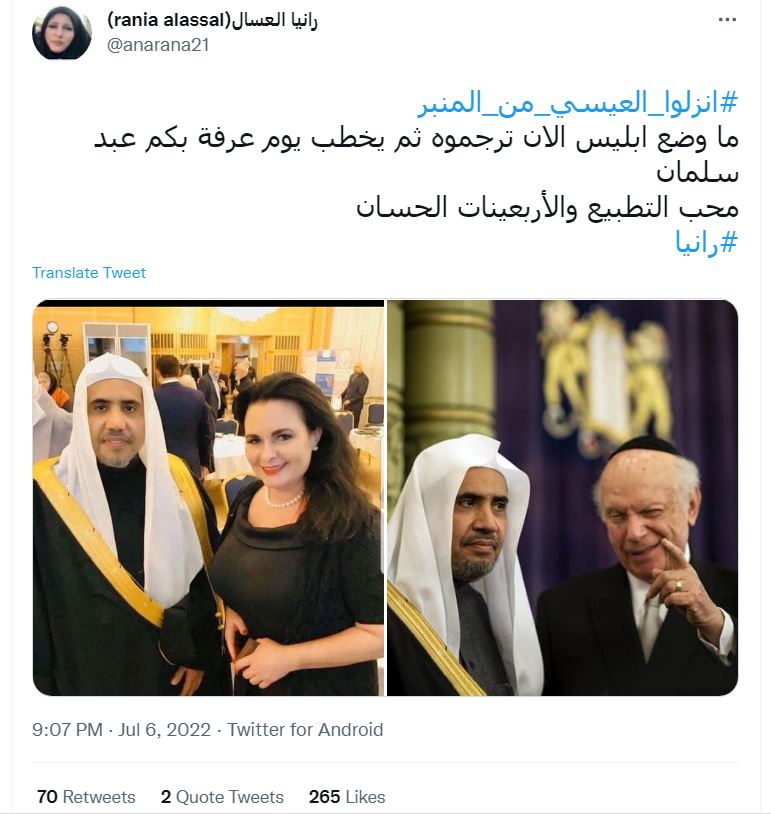Screen dimensions: 771x814
Task: Click the Arabic name رانيا العسال
Action: click(x=274, y=20)
